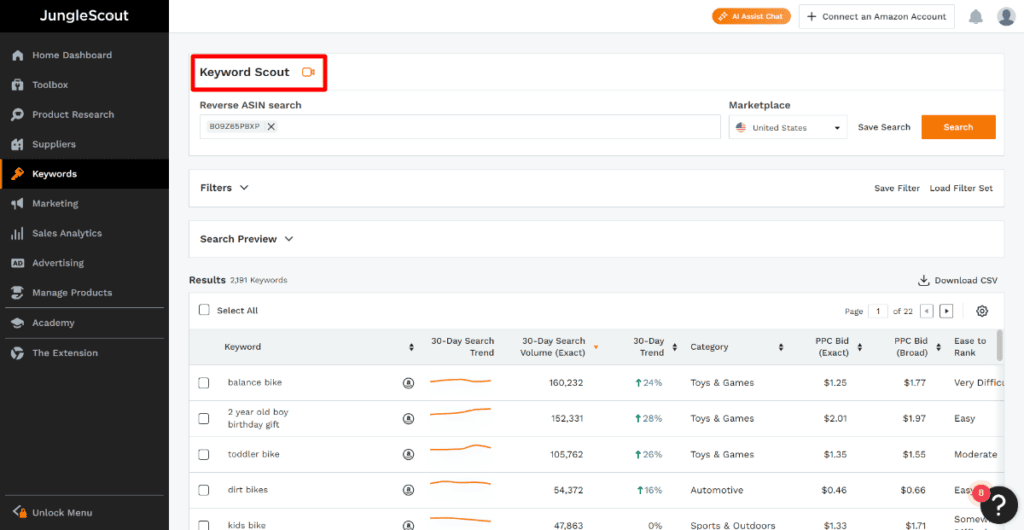Check the toddler bike row checkbox

click(x=204, y=454)
